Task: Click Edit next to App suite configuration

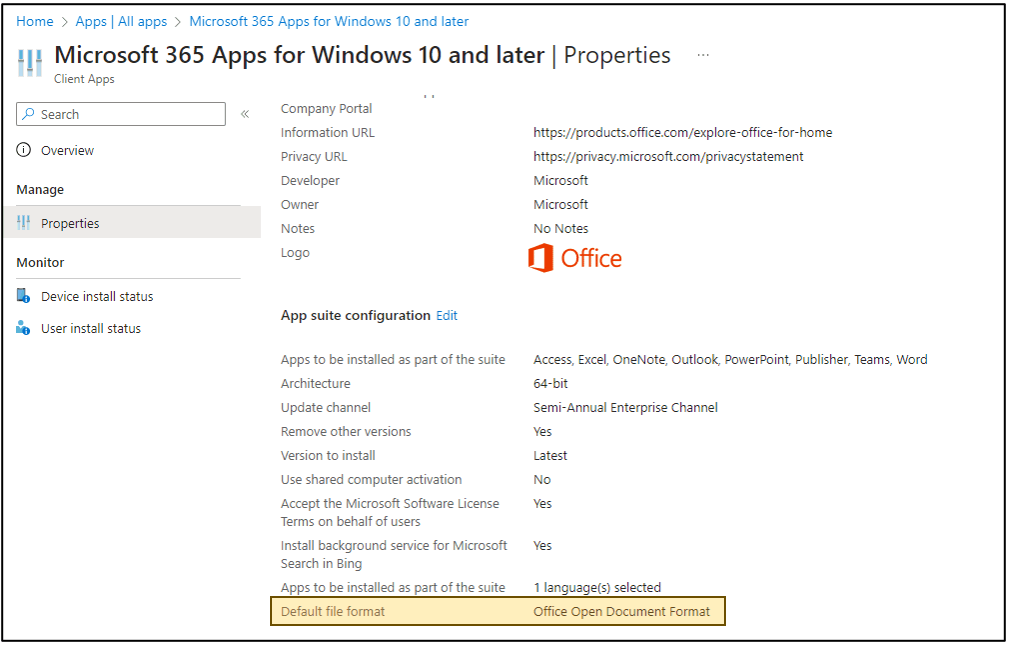Action: click(447, 315)
